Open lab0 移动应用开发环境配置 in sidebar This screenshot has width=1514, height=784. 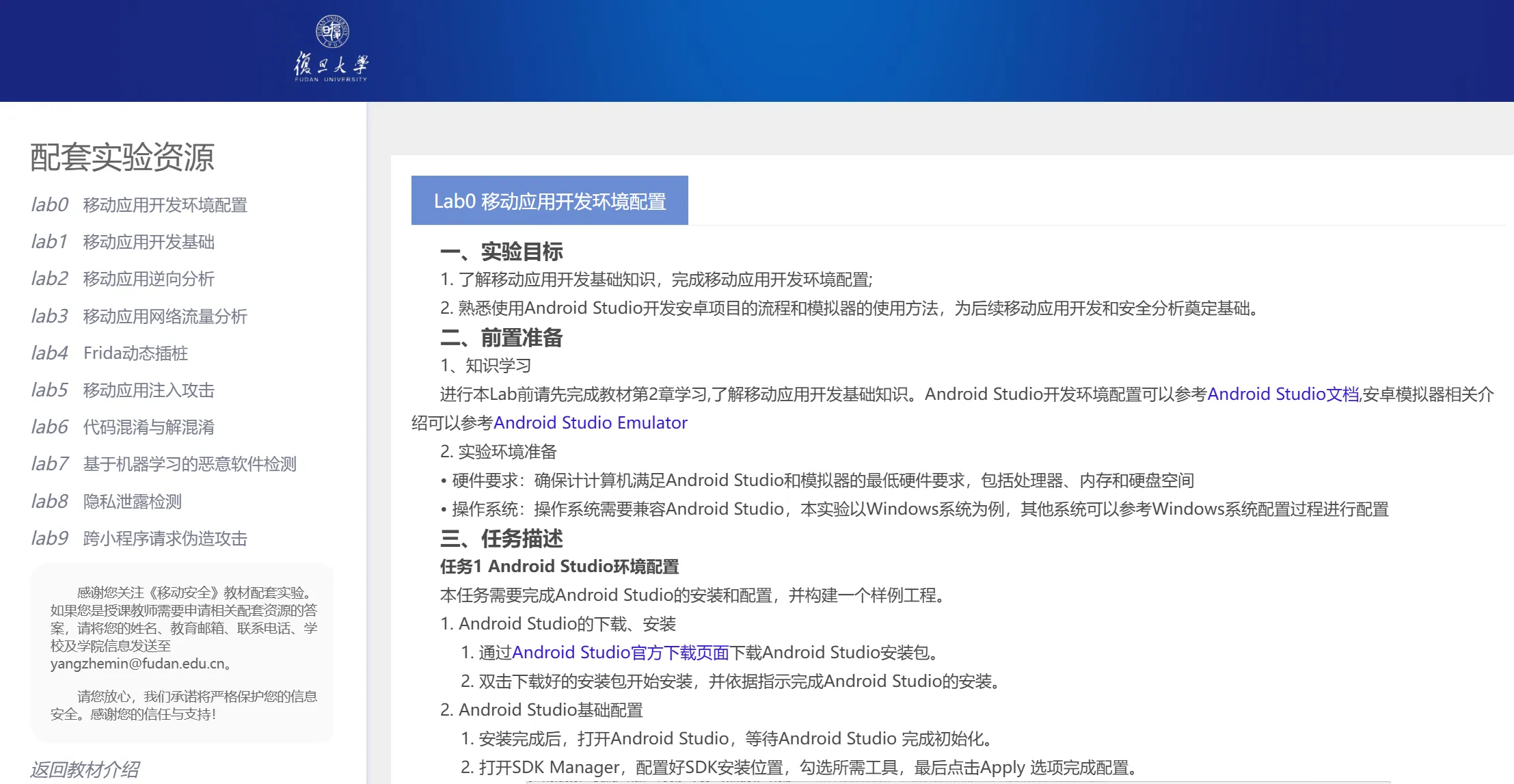pos(139,204)
